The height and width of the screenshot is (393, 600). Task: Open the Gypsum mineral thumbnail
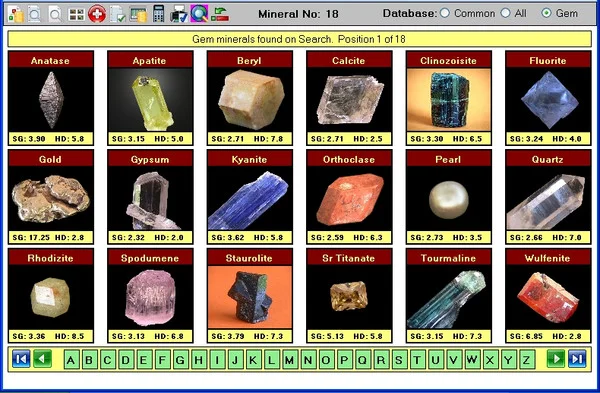150,197
